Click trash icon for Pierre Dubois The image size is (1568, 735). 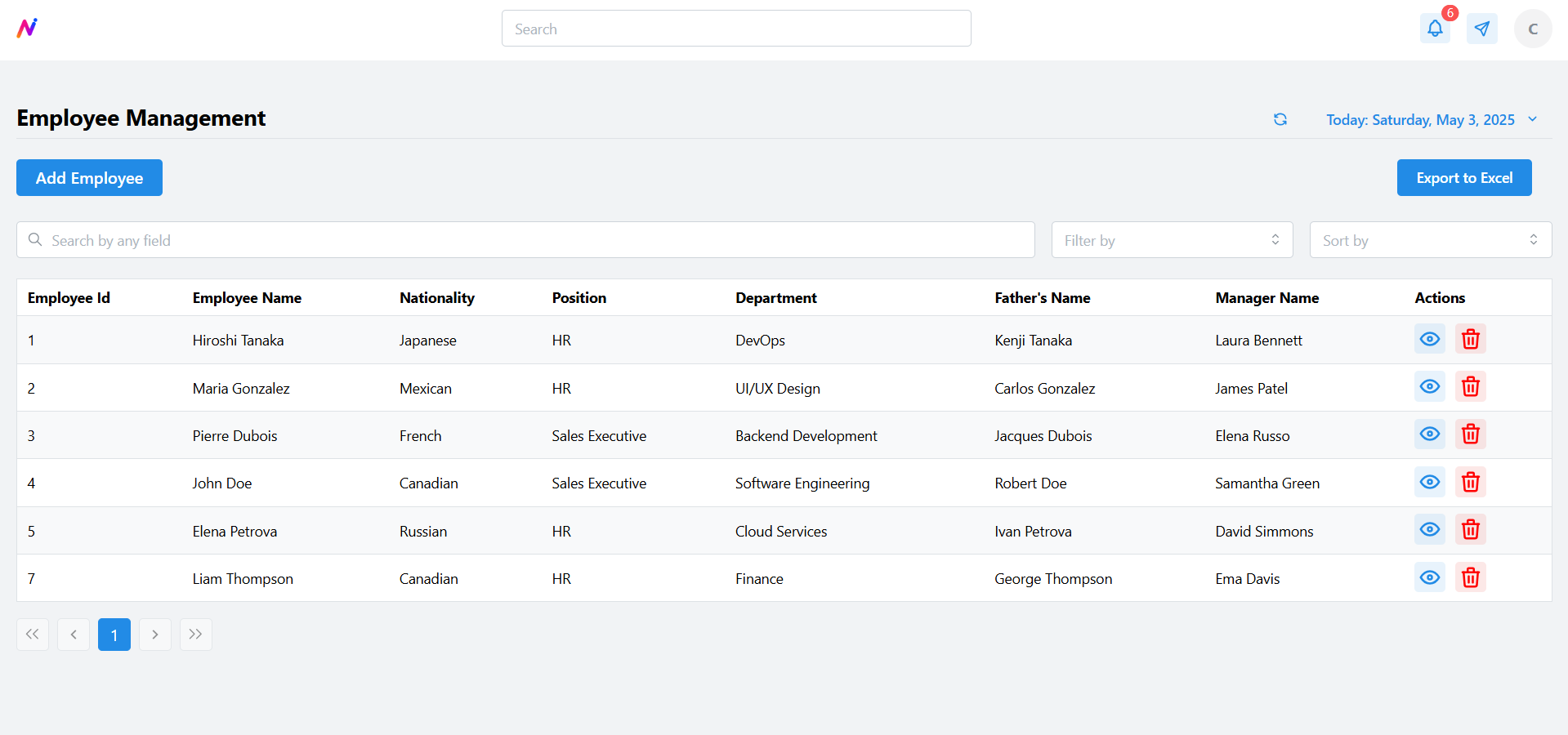pyautogui.click(x=1470, y=434)
